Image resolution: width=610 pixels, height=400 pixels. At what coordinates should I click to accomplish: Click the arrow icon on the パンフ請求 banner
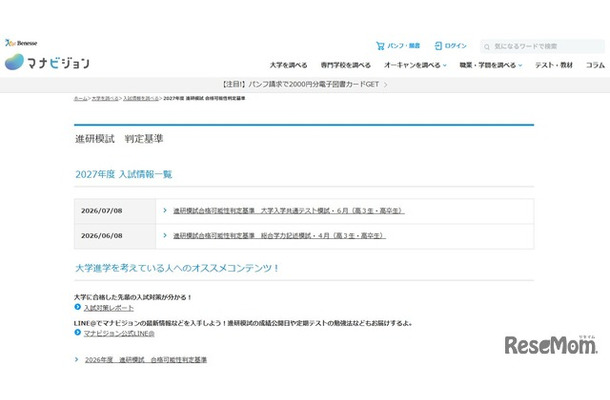click(386, 84)
